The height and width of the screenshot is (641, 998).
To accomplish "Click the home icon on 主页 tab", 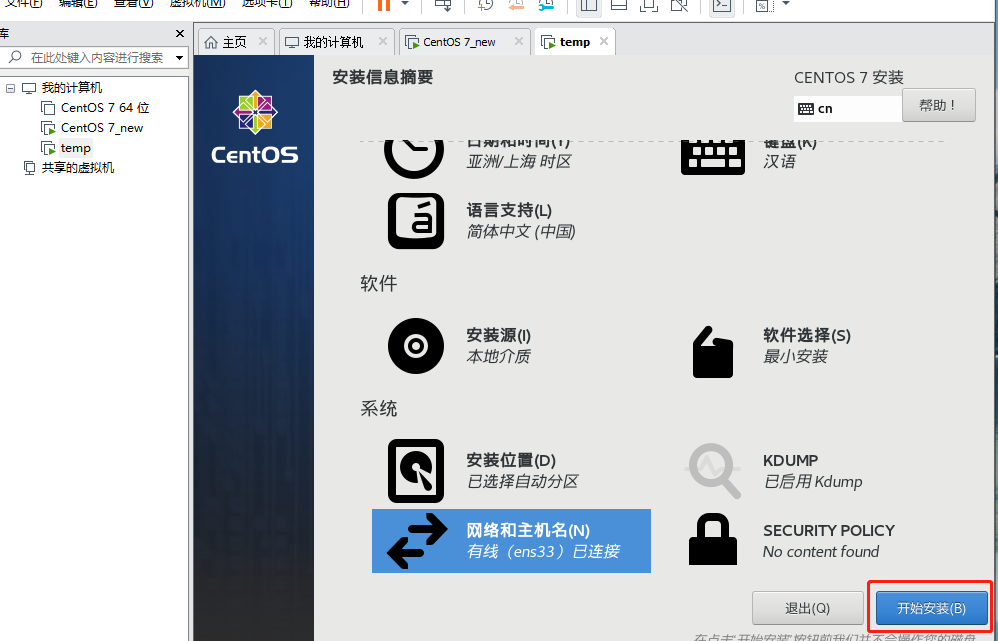I will (x=211, y=43).
